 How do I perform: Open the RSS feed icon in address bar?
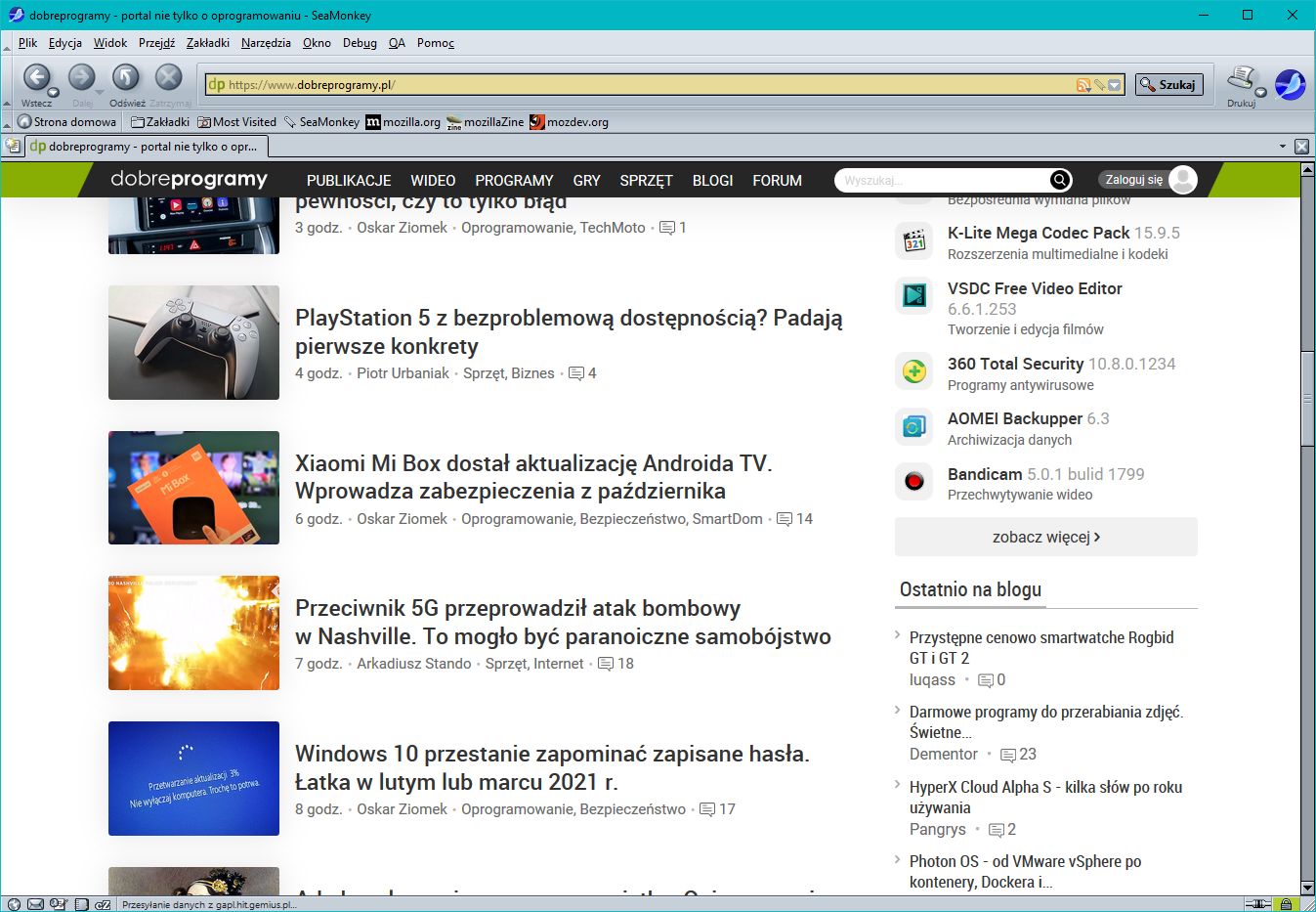[x=1083, y=85]
